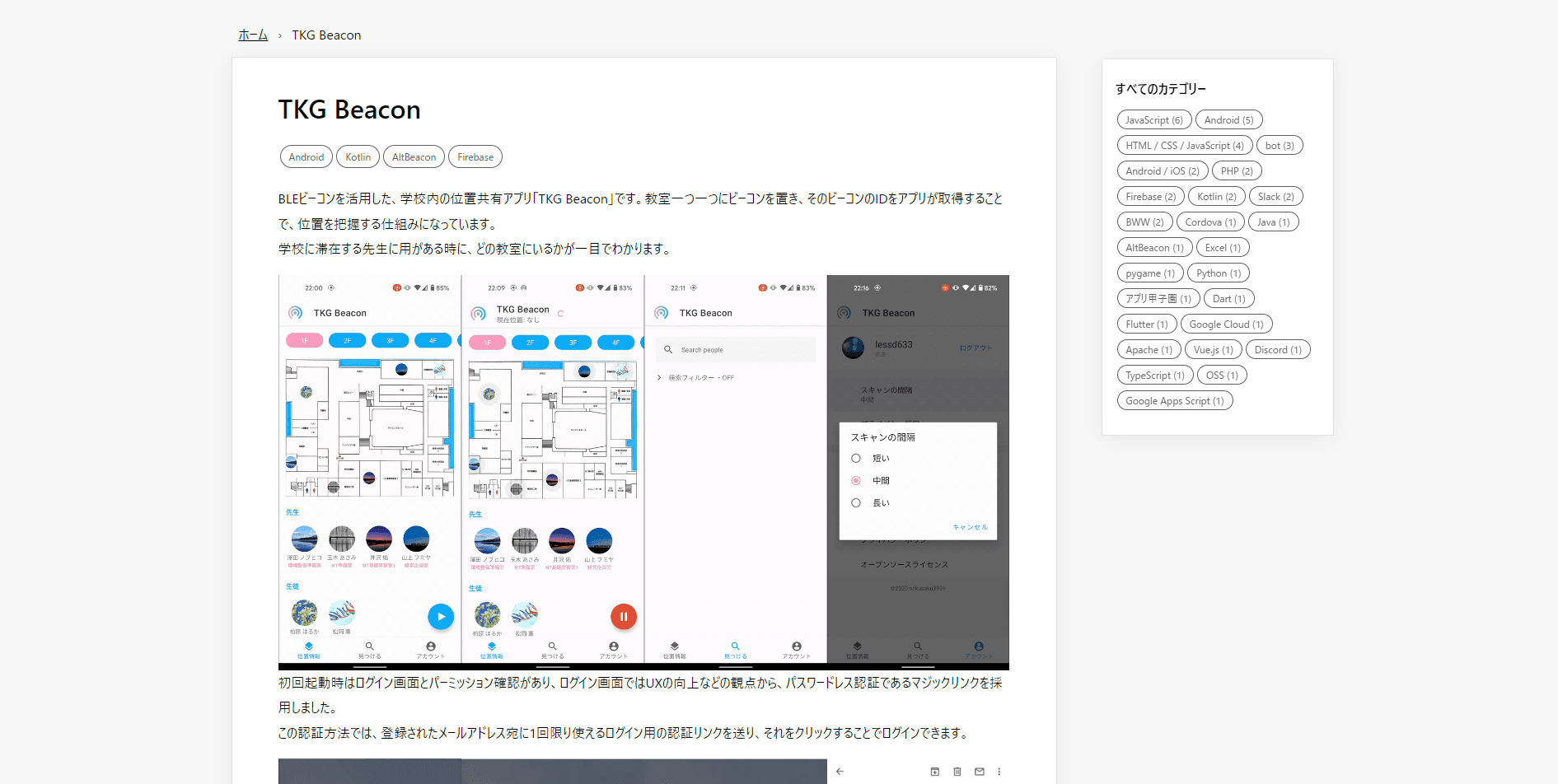Viewport: 1558px width, 784px height.
Task: Click the TKG Beacon logo in the 22:11 screenshot
Action: (x=661, y=313)
